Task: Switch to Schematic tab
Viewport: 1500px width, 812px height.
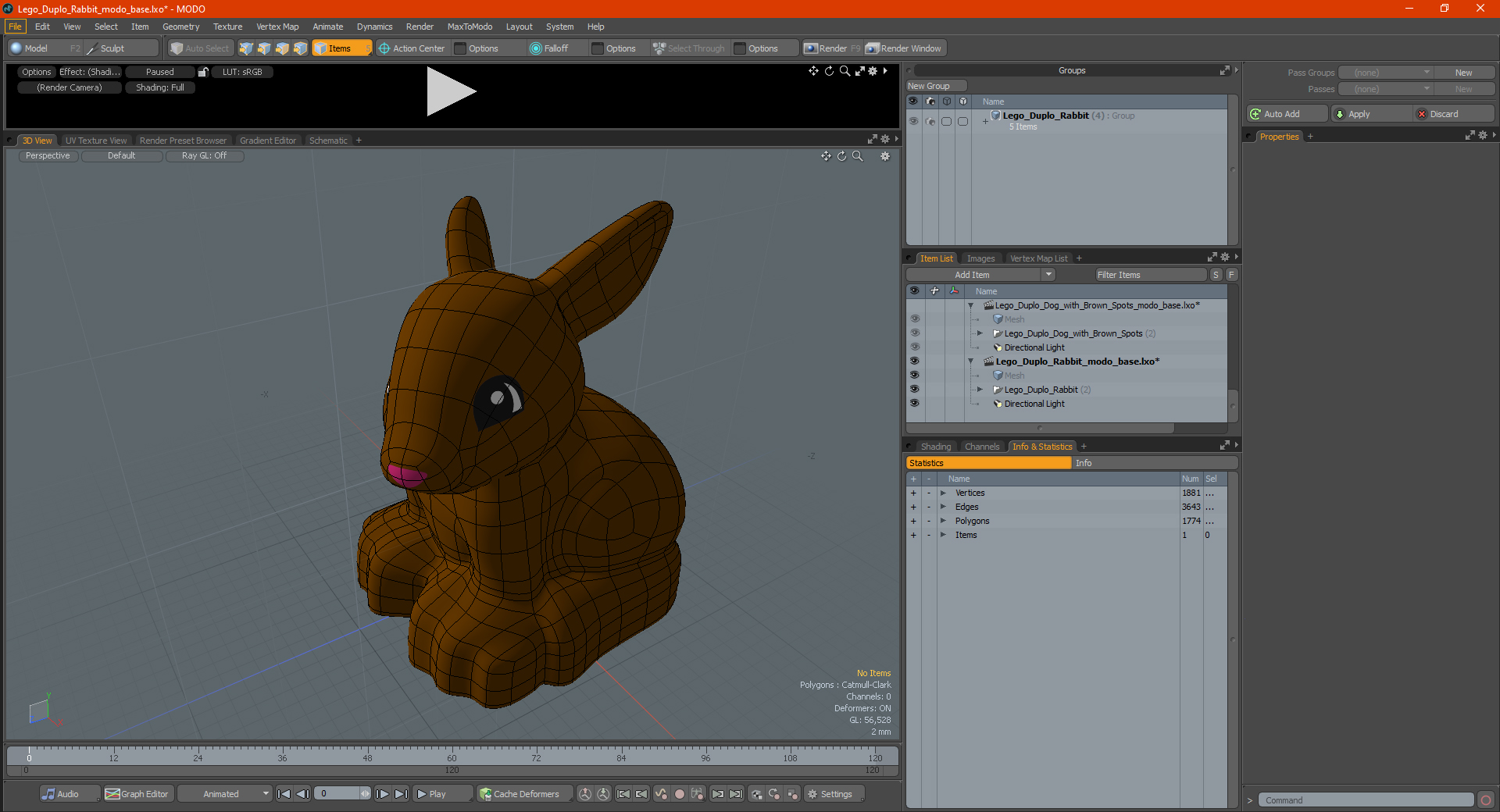Action: pyautogui.click(x=328, y=141)
